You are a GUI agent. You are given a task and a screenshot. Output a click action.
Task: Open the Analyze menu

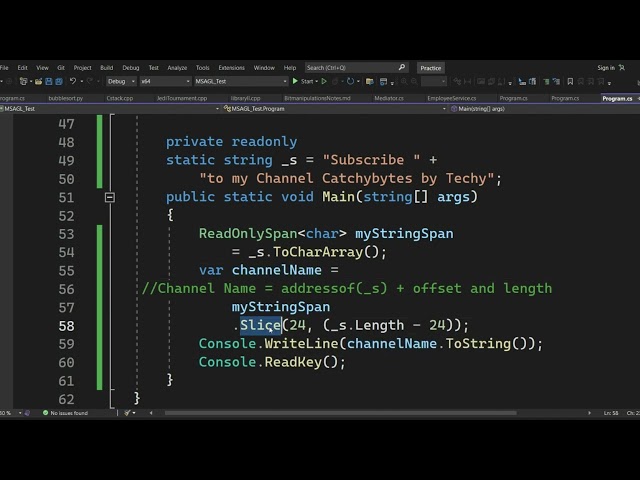tap(177, 68)
